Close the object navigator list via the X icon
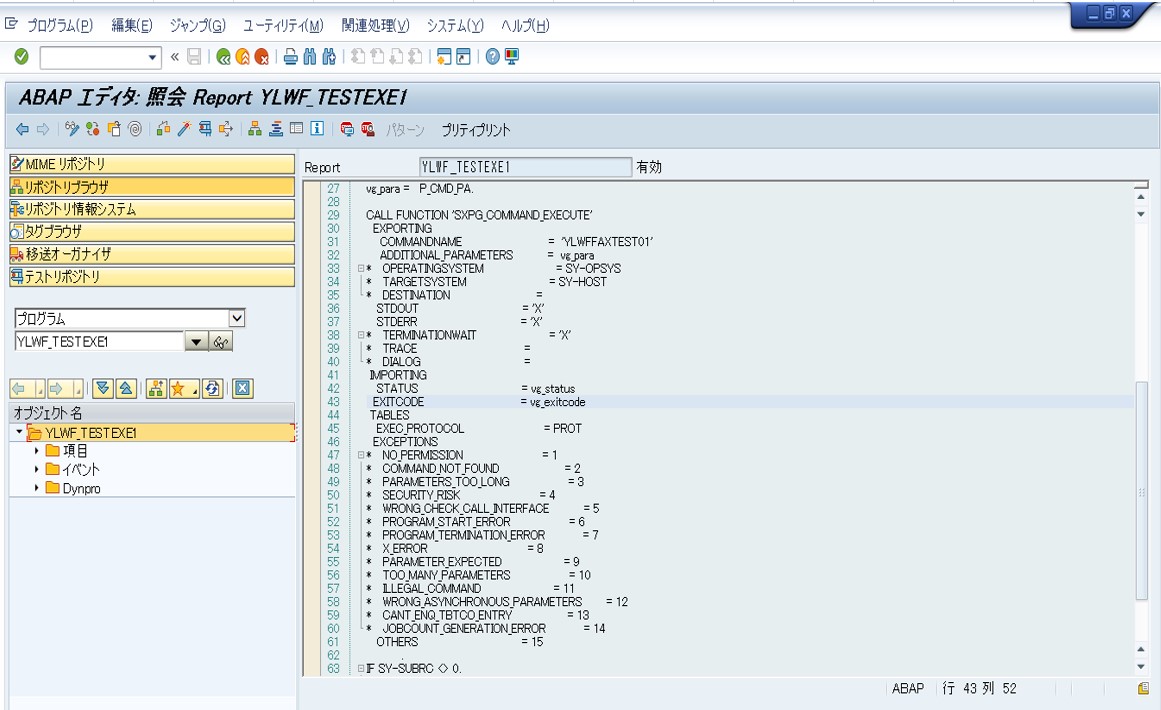 point(243,387)
